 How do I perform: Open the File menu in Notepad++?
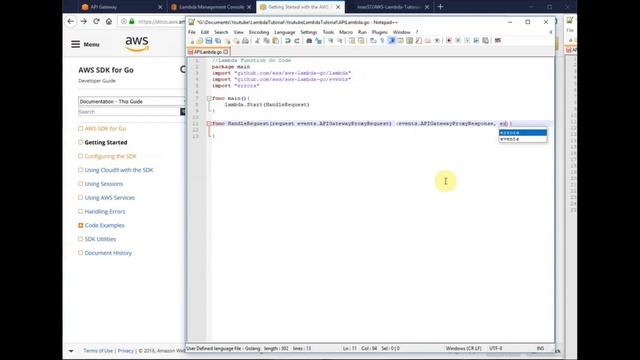point(192,32)
